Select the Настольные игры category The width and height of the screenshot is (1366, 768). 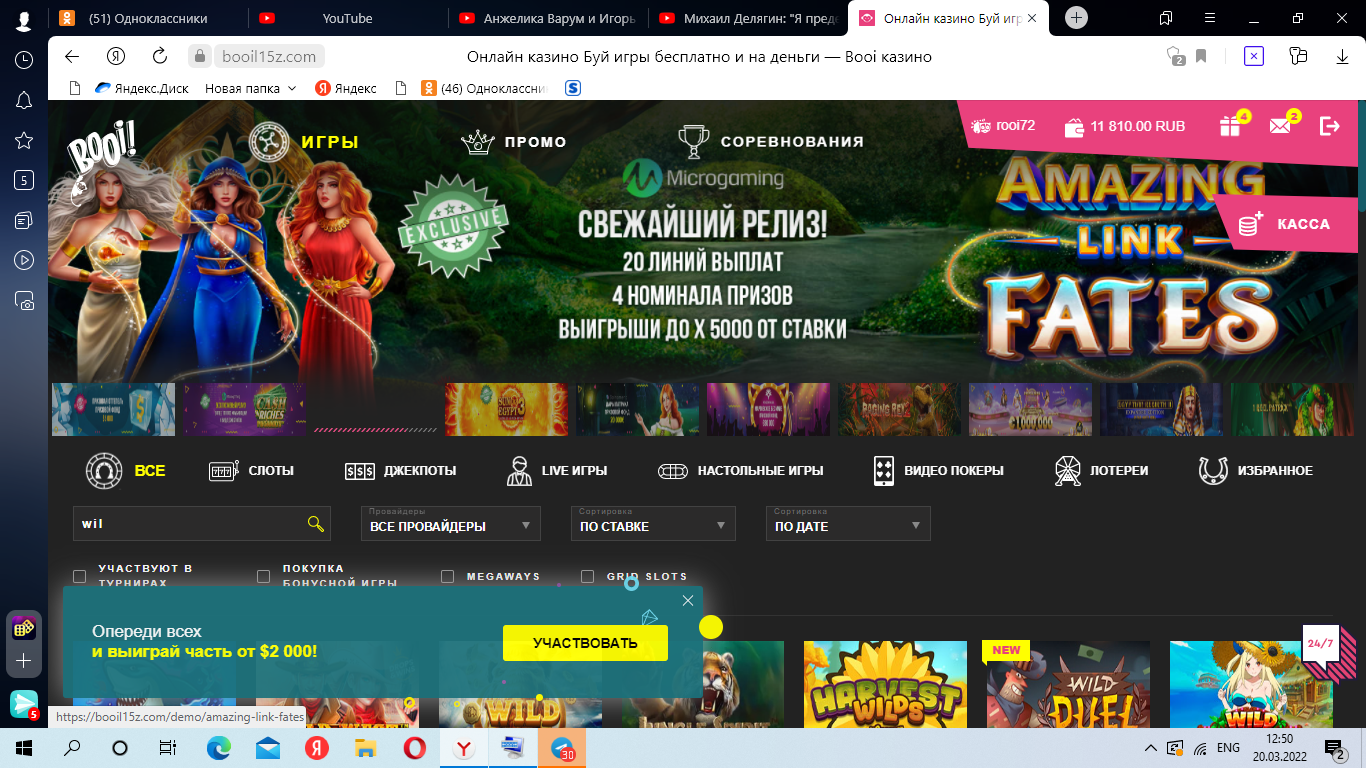741,470
